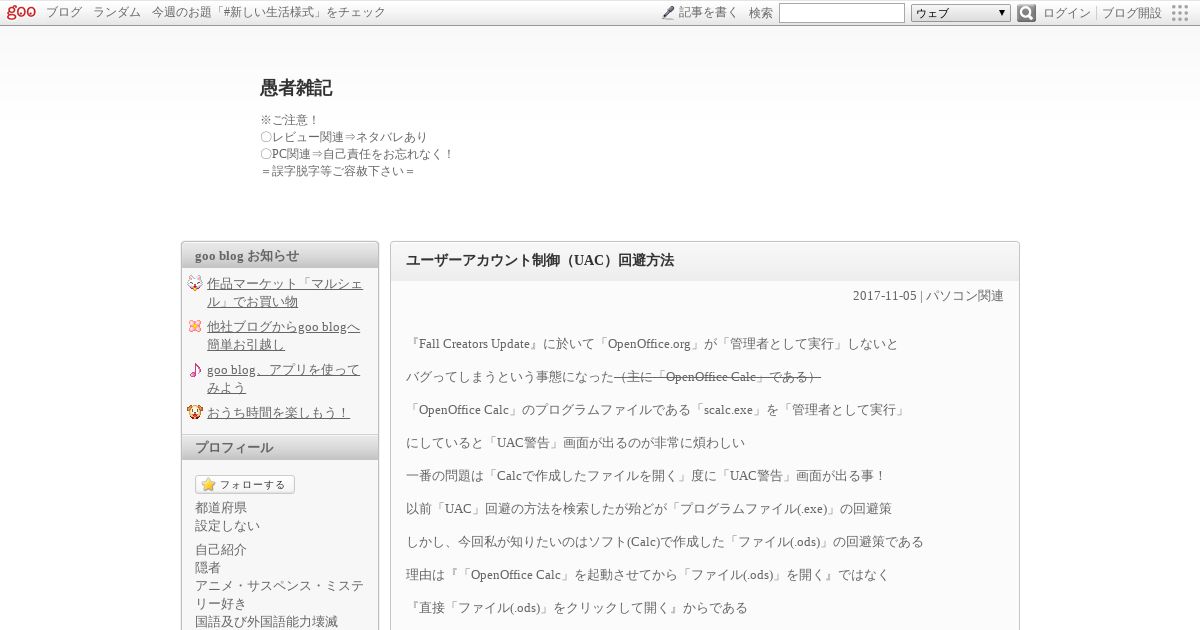1200x630 pixels.
Task: Open the goo services grid icon
Action: pos(1180,13)
